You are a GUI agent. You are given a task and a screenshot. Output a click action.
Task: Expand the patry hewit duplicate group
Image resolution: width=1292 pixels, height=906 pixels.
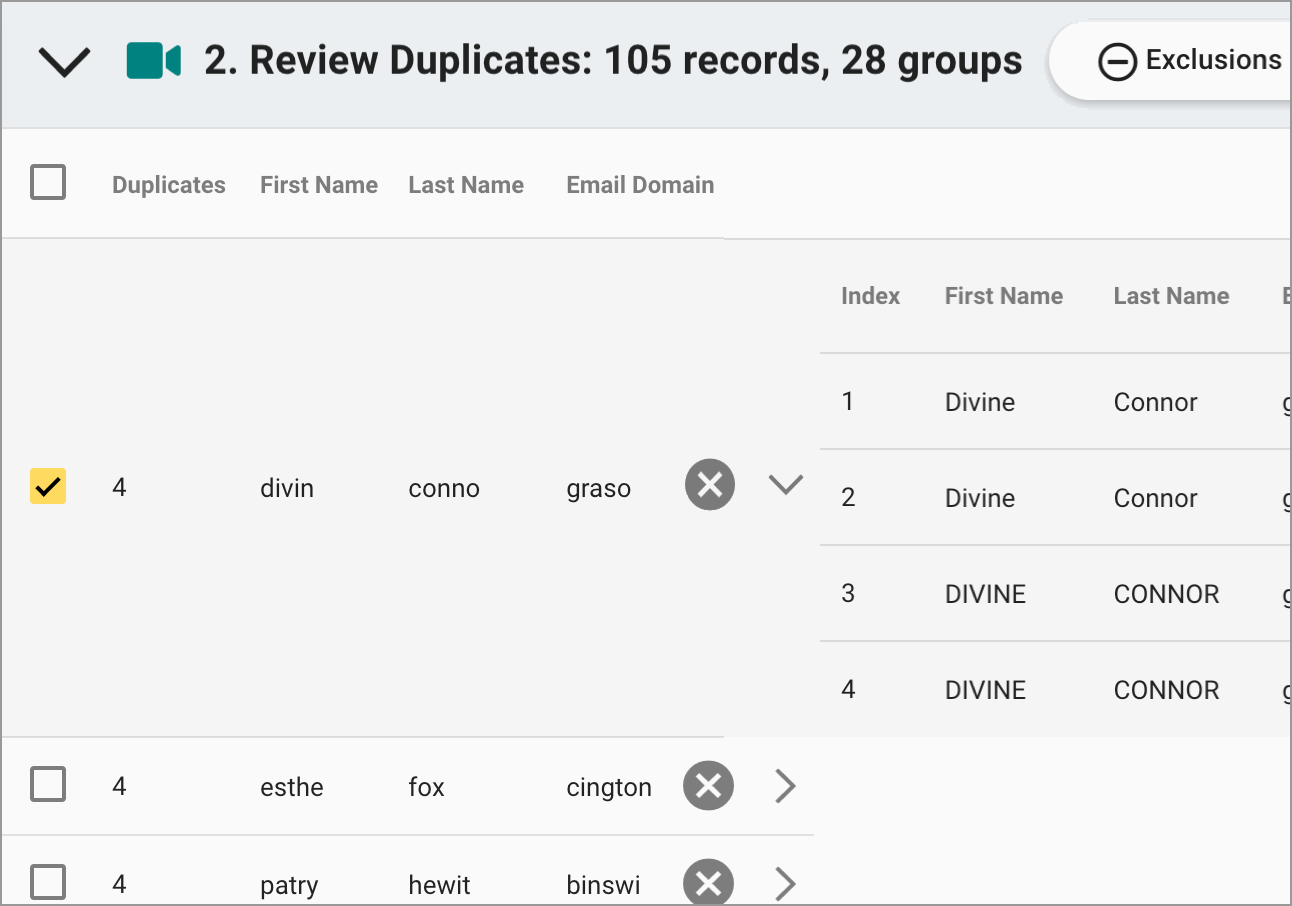[x=785, y=883]
